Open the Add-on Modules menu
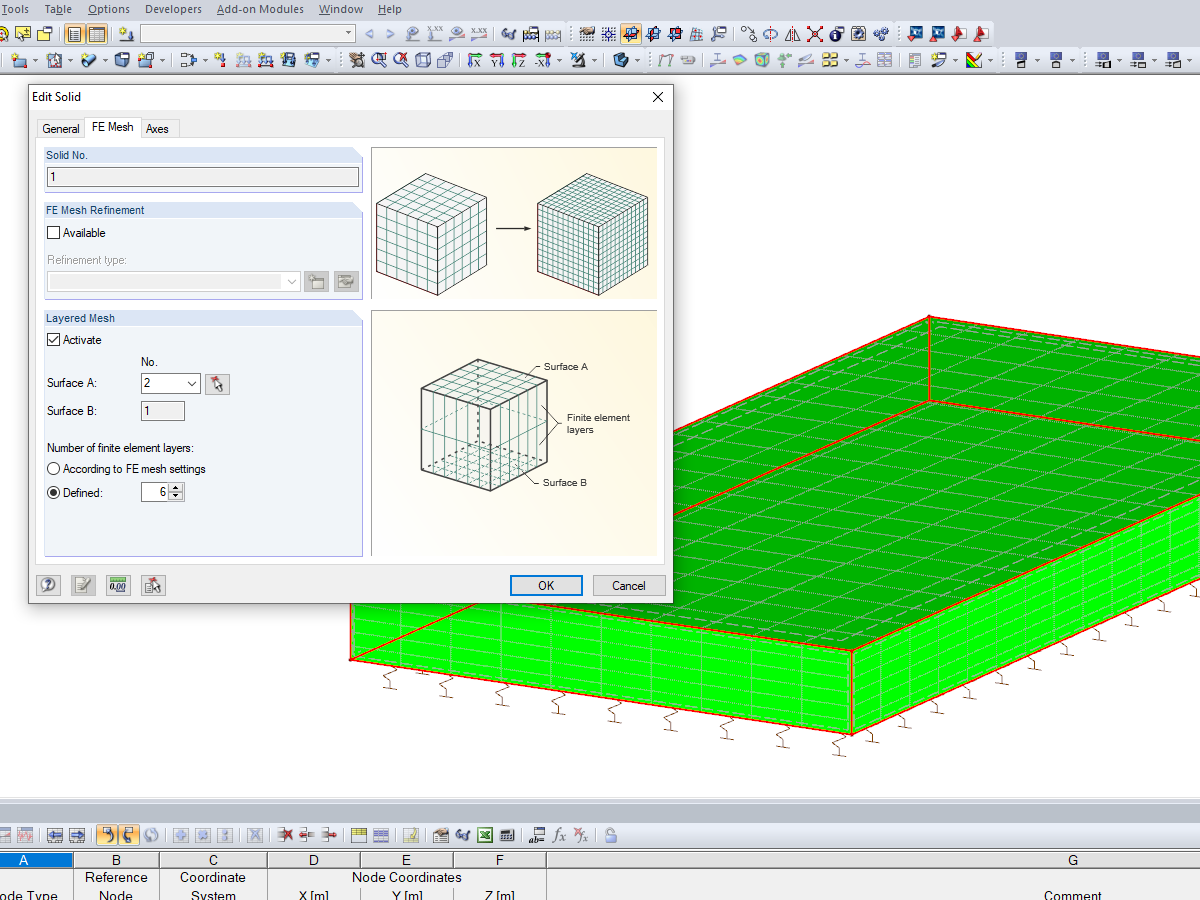1200x900 pixels. (x=260, y=9)
